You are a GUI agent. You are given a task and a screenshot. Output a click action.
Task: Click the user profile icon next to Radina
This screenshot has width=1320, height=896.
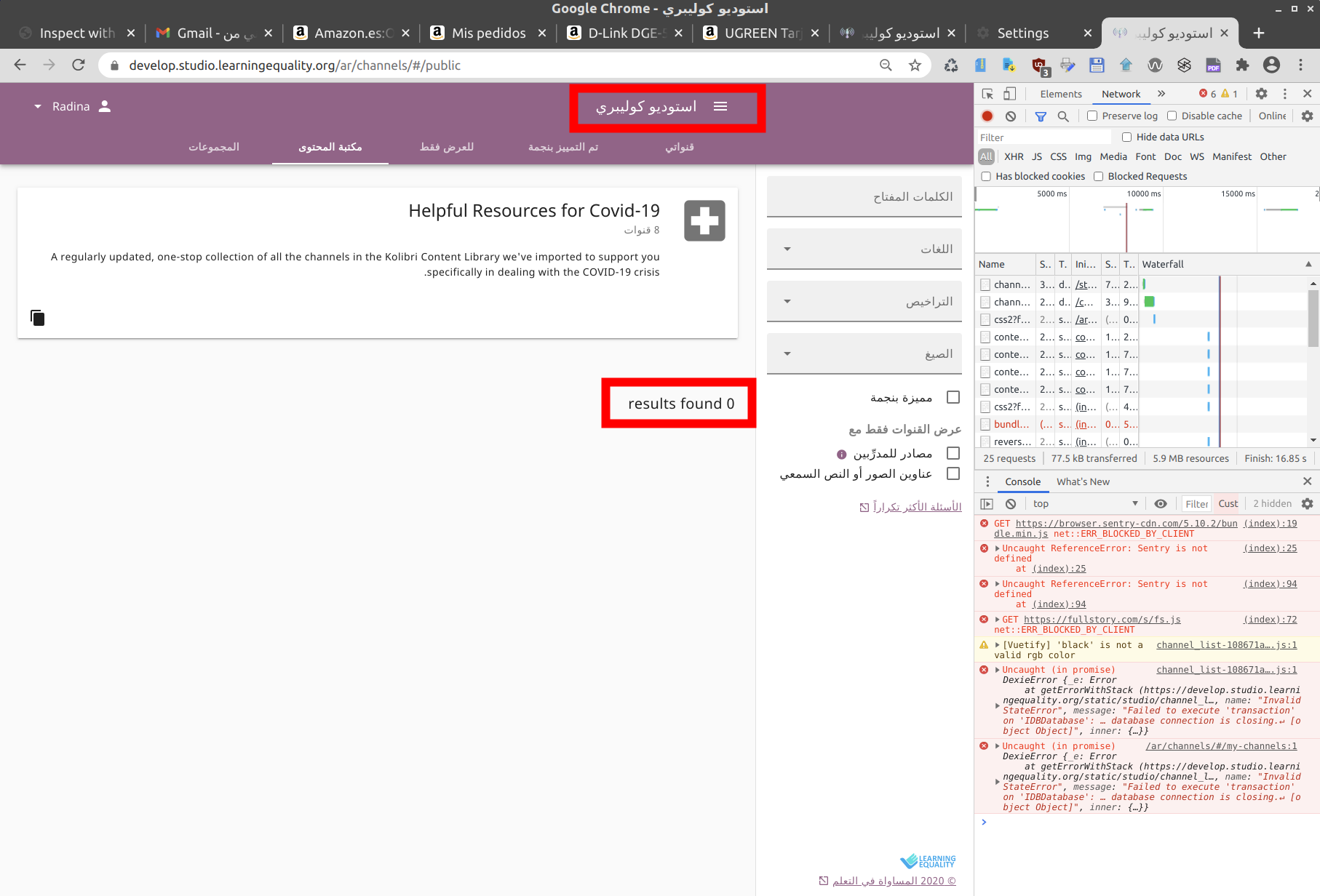click(105, 106)
